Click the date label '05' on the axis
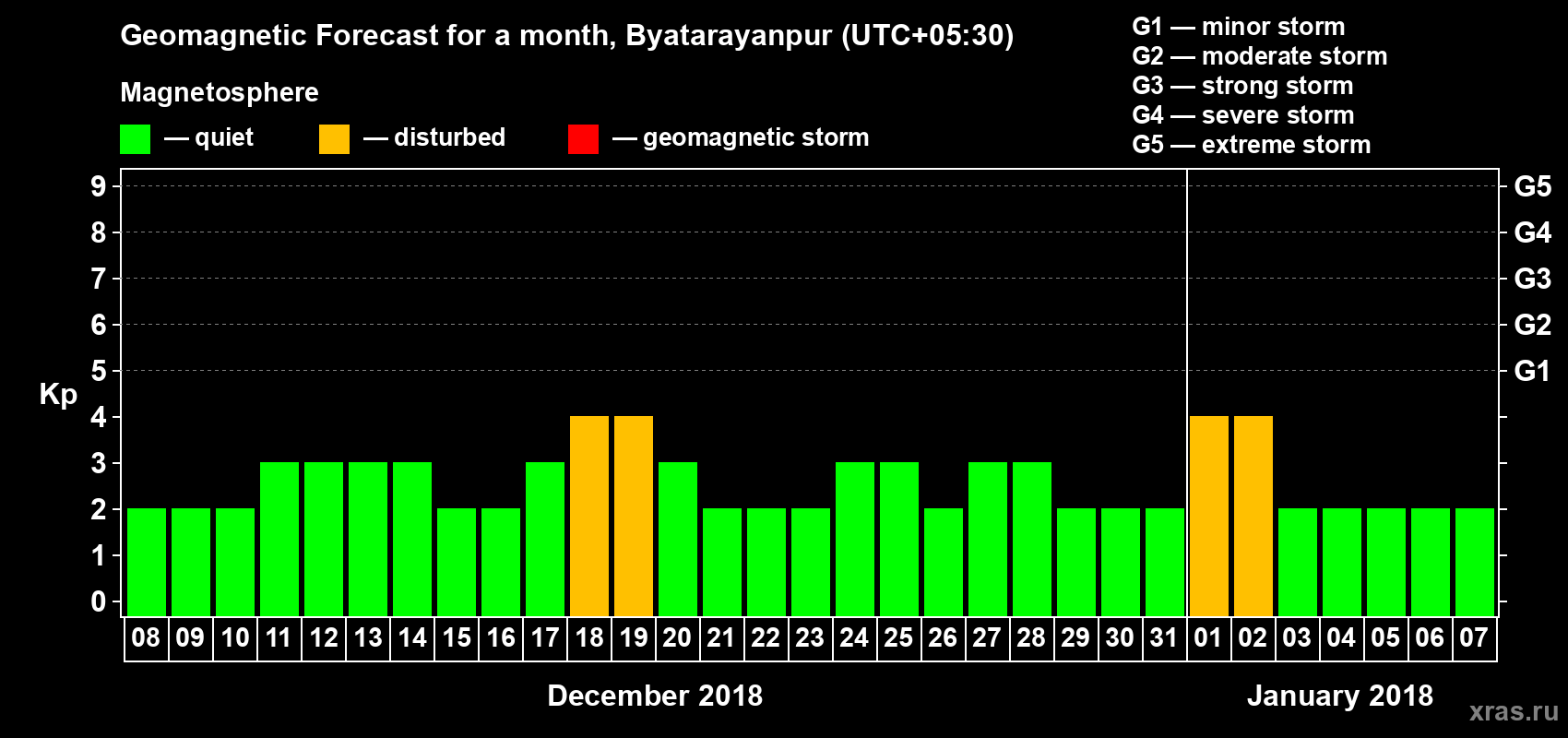This screenshot has width=1568, height=738. [1385, 638]
